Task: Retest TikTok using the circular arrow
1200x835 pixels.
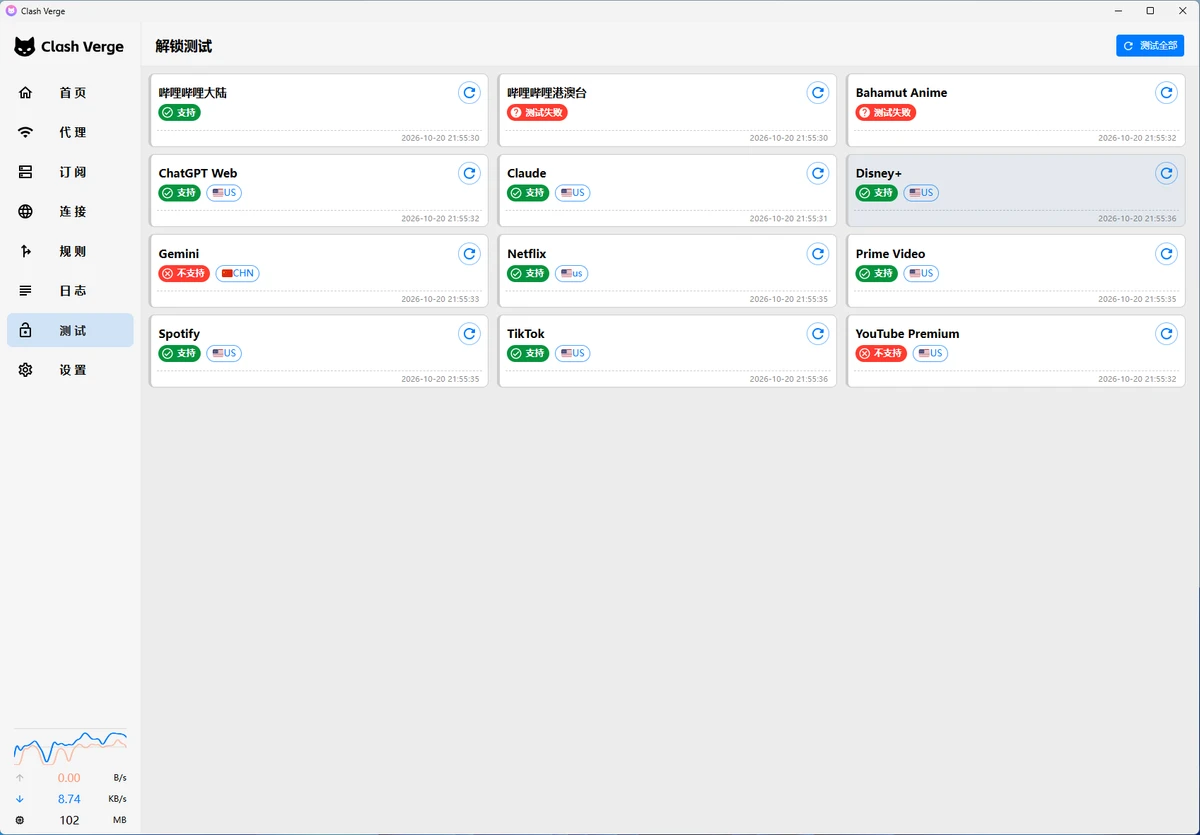Action: tap(818, 334)
